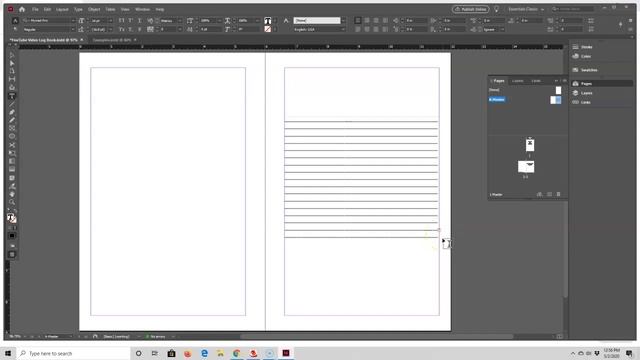Click the fill and stroke swatch in toolbox
Screen dimensions: 640x360
(11, 218)
